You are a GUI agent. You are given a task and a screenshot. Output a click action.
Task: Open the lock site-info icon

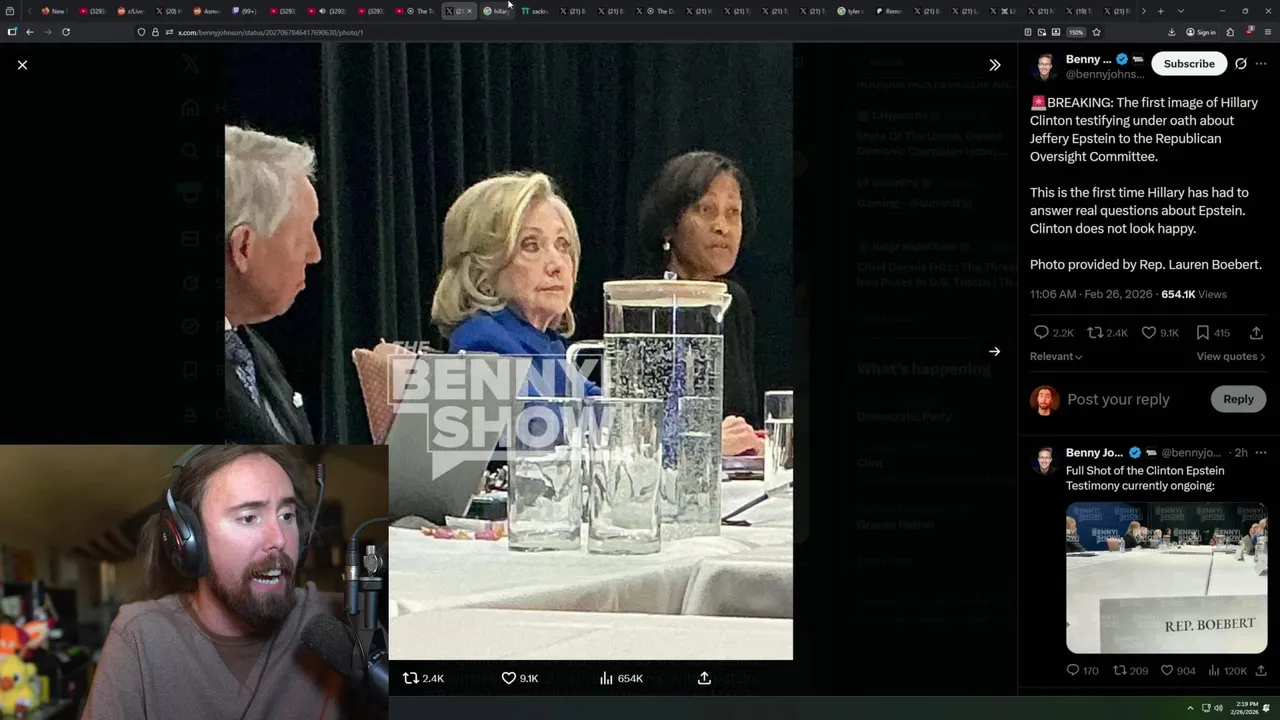(155, 32)
